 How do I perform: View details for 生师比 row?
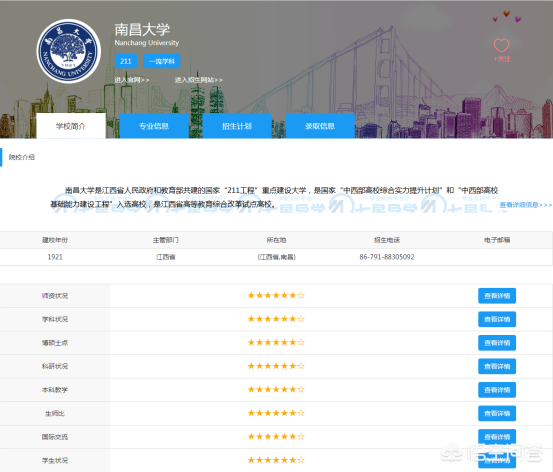pyautogui.click(x=497, y=413)
